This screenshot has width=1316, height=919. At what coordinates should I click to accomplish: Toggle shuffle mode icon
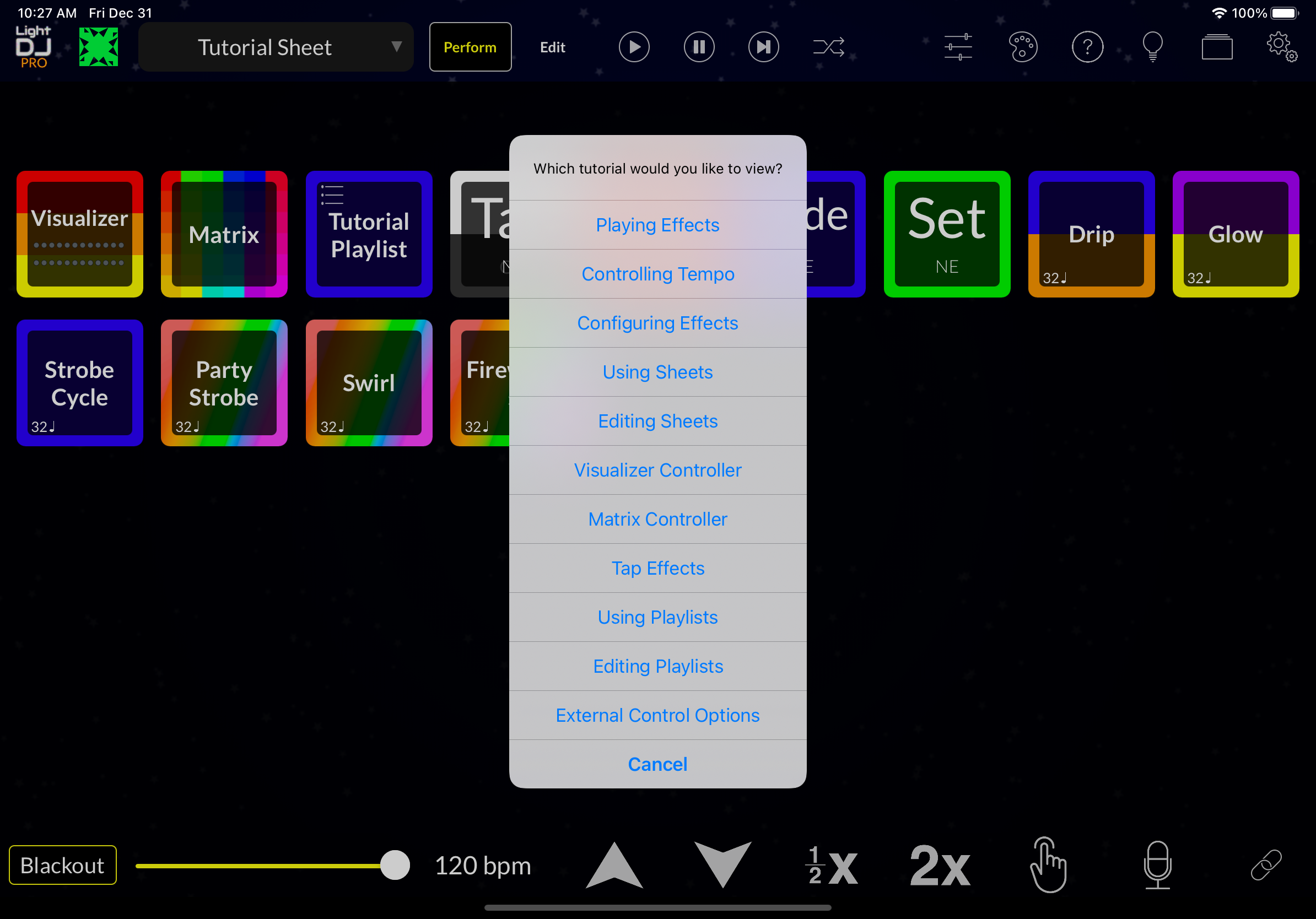829,47
